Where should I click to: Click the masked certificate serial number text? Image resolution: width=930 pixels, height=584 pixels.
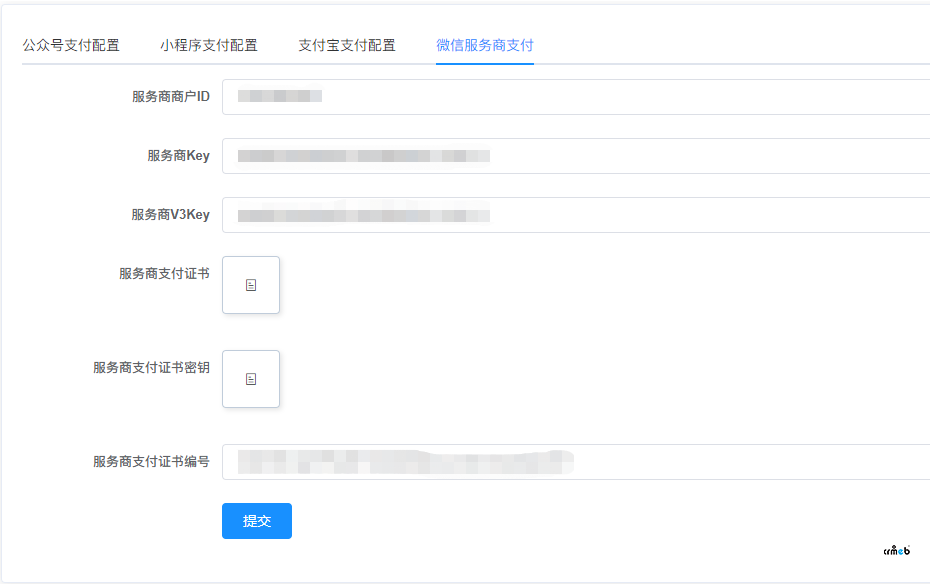405,462
